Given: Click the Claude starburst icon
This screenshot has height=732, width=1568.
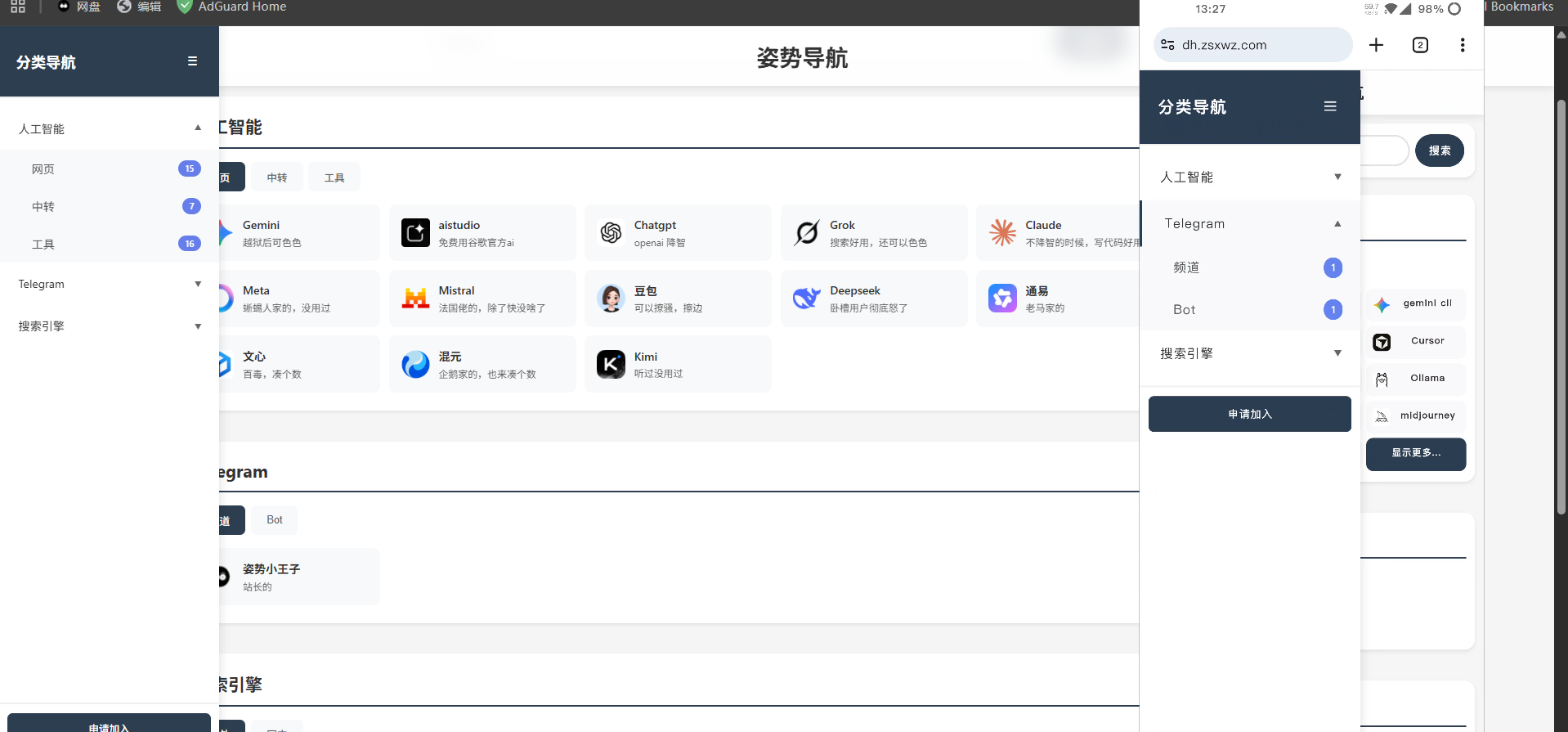Looking at the screenshot, I should coord(1002,233).
